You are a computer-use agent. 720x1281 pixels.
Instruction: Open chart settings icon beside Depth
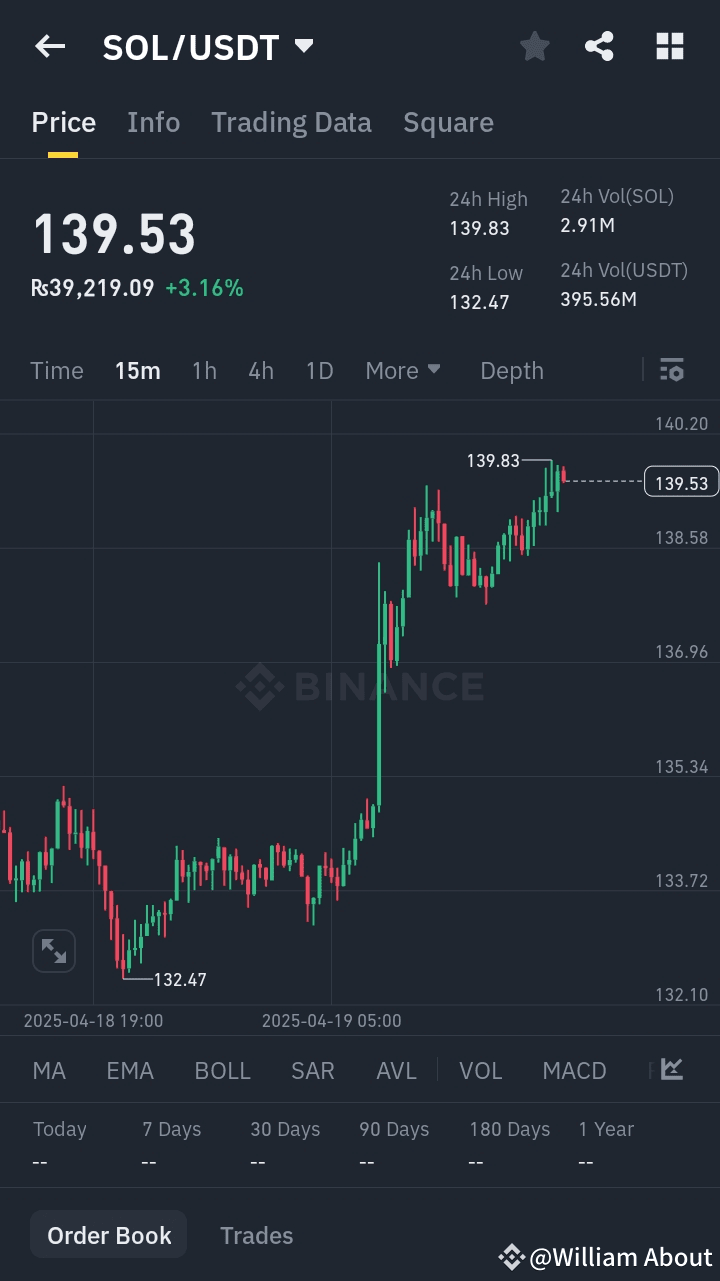point(671,370)
